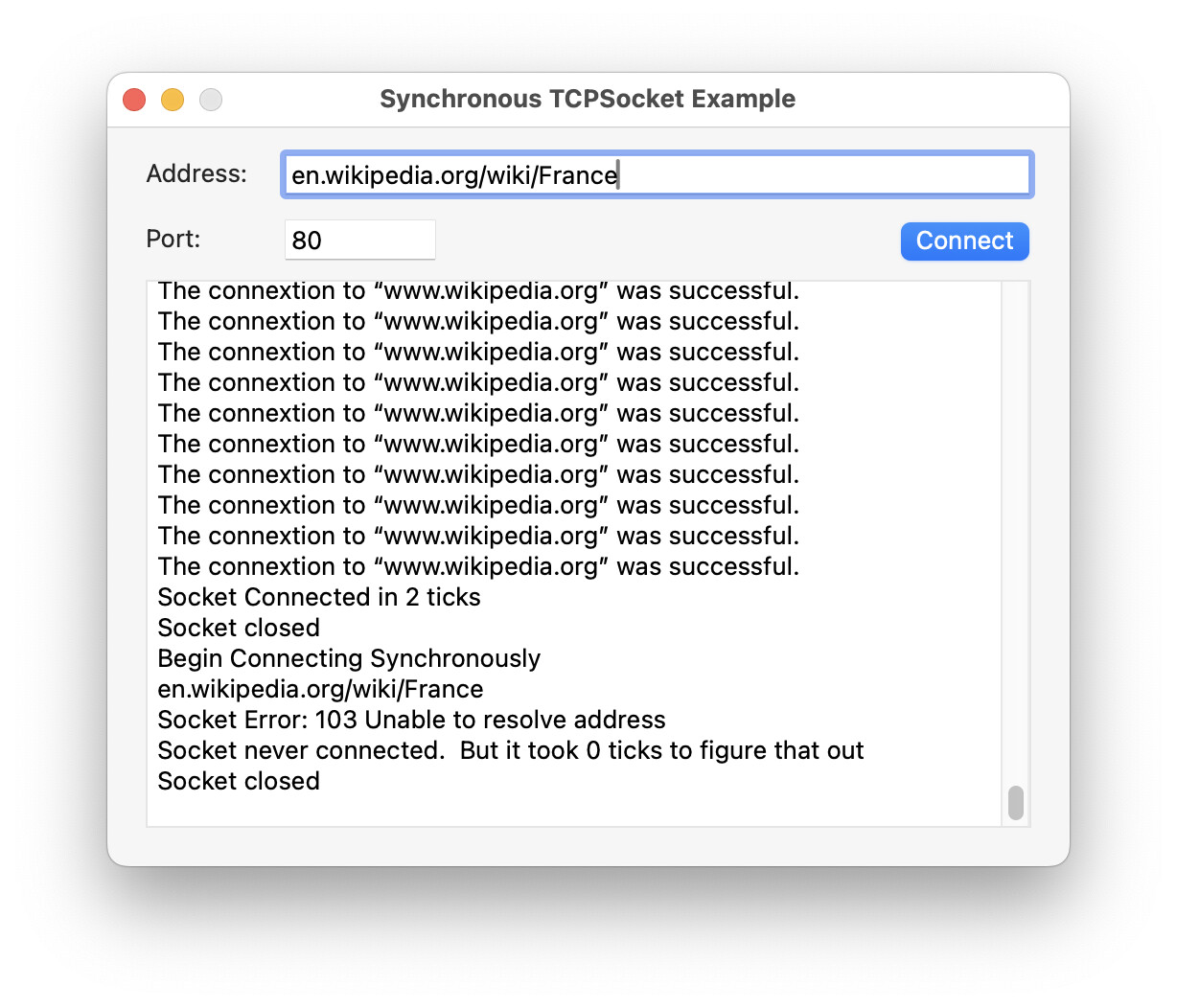
Task: Click the last 'Socket closed' log line
Action: 239,781
